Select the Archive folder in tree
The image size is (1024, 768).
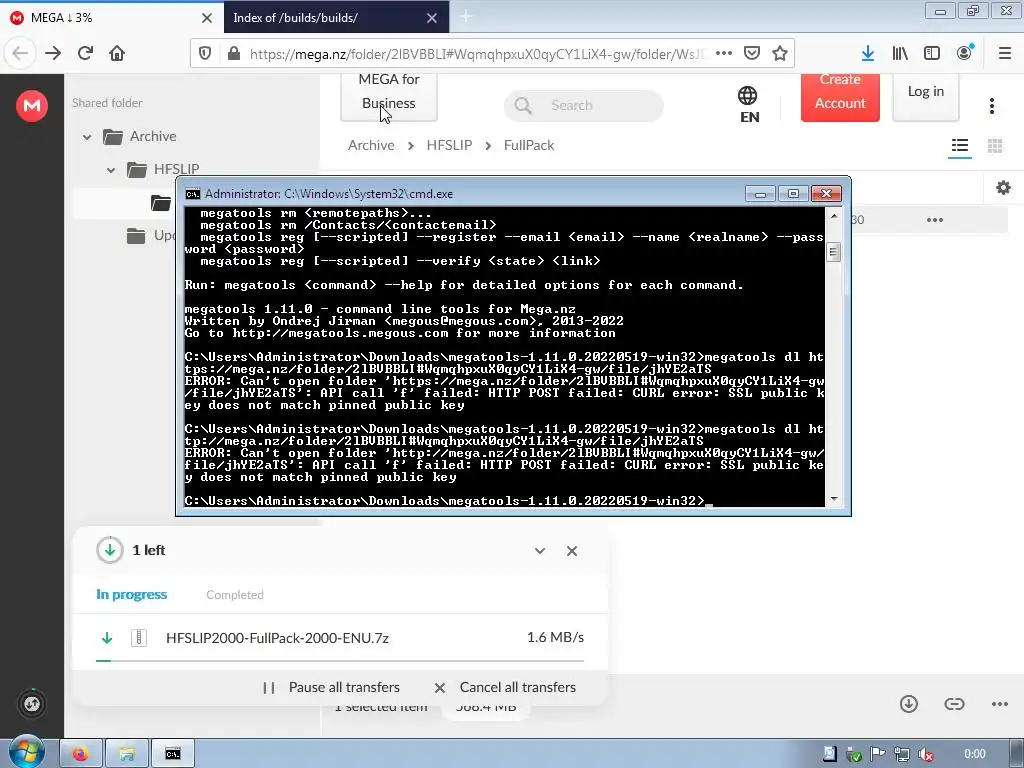tap(139, 136)
